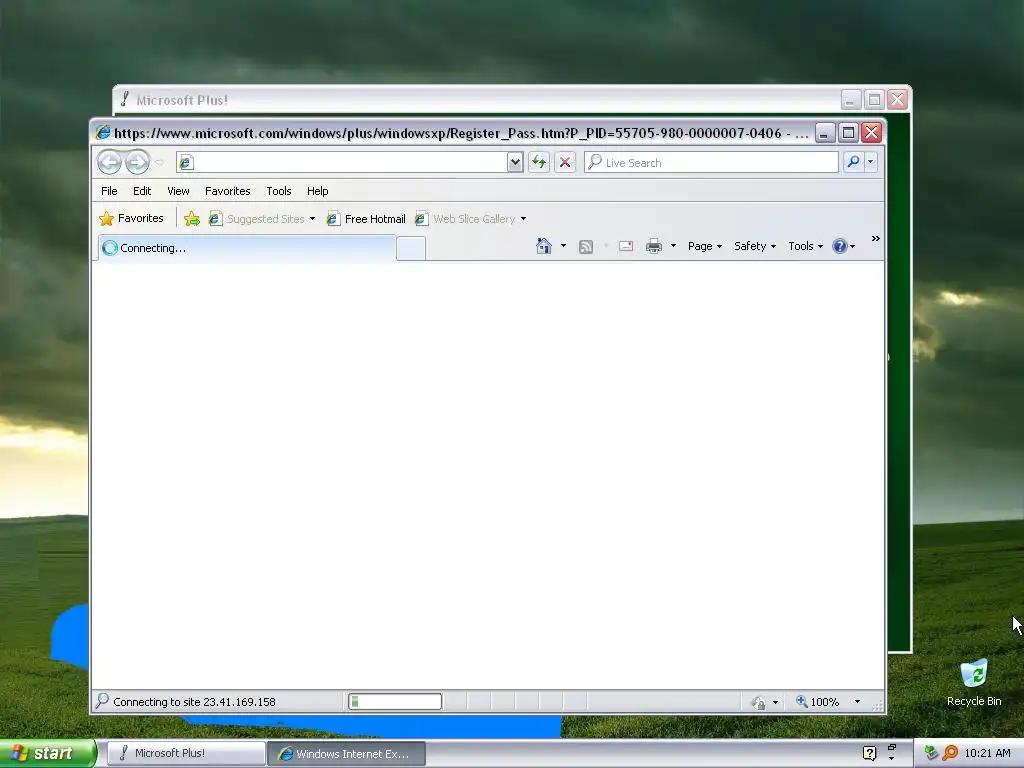Open Web Slice Gallery link

pos(465,219)
